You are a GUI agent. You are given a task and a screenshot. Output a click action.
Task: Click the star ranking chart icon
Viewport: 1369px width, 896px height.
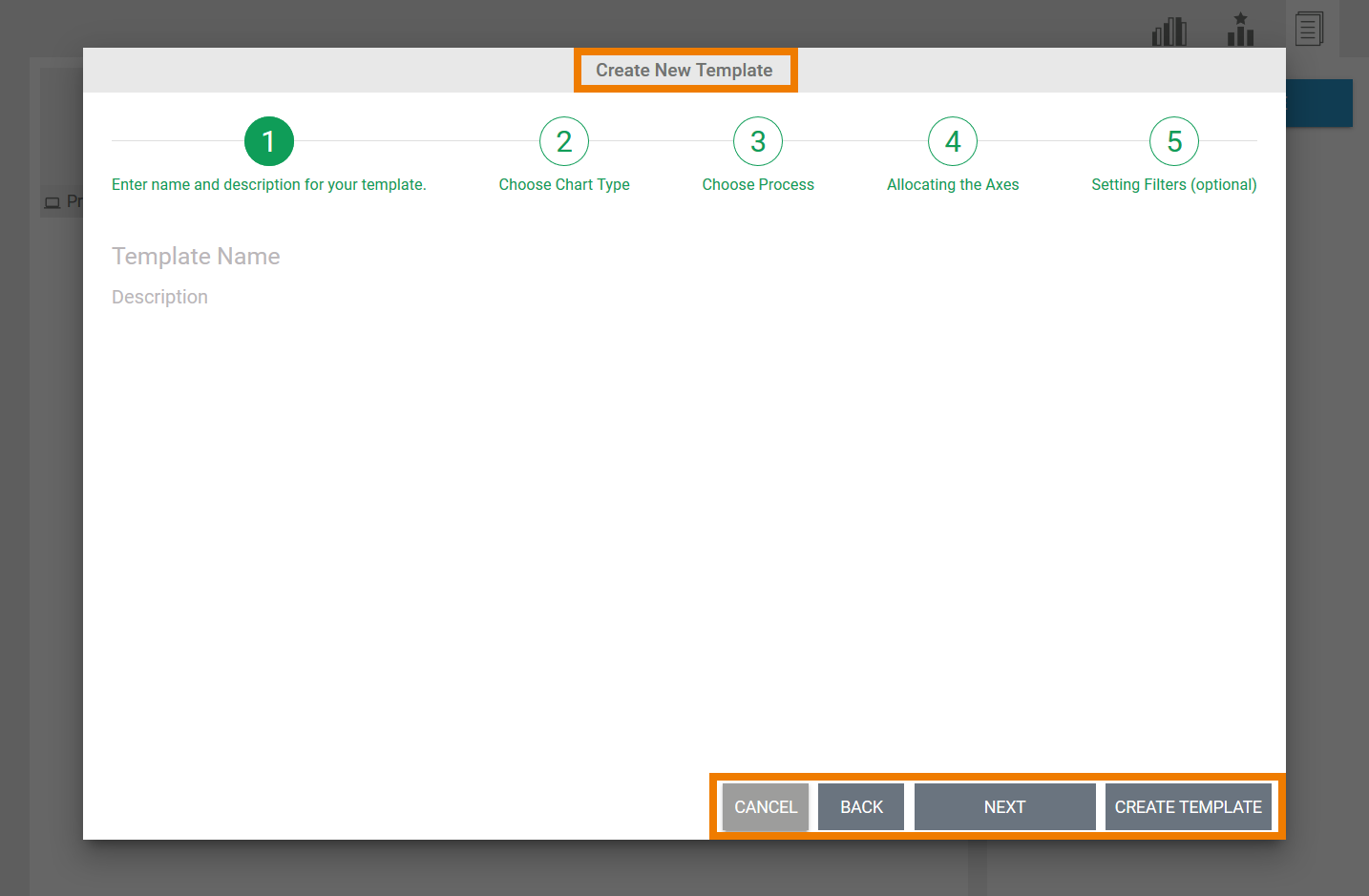1240,30
